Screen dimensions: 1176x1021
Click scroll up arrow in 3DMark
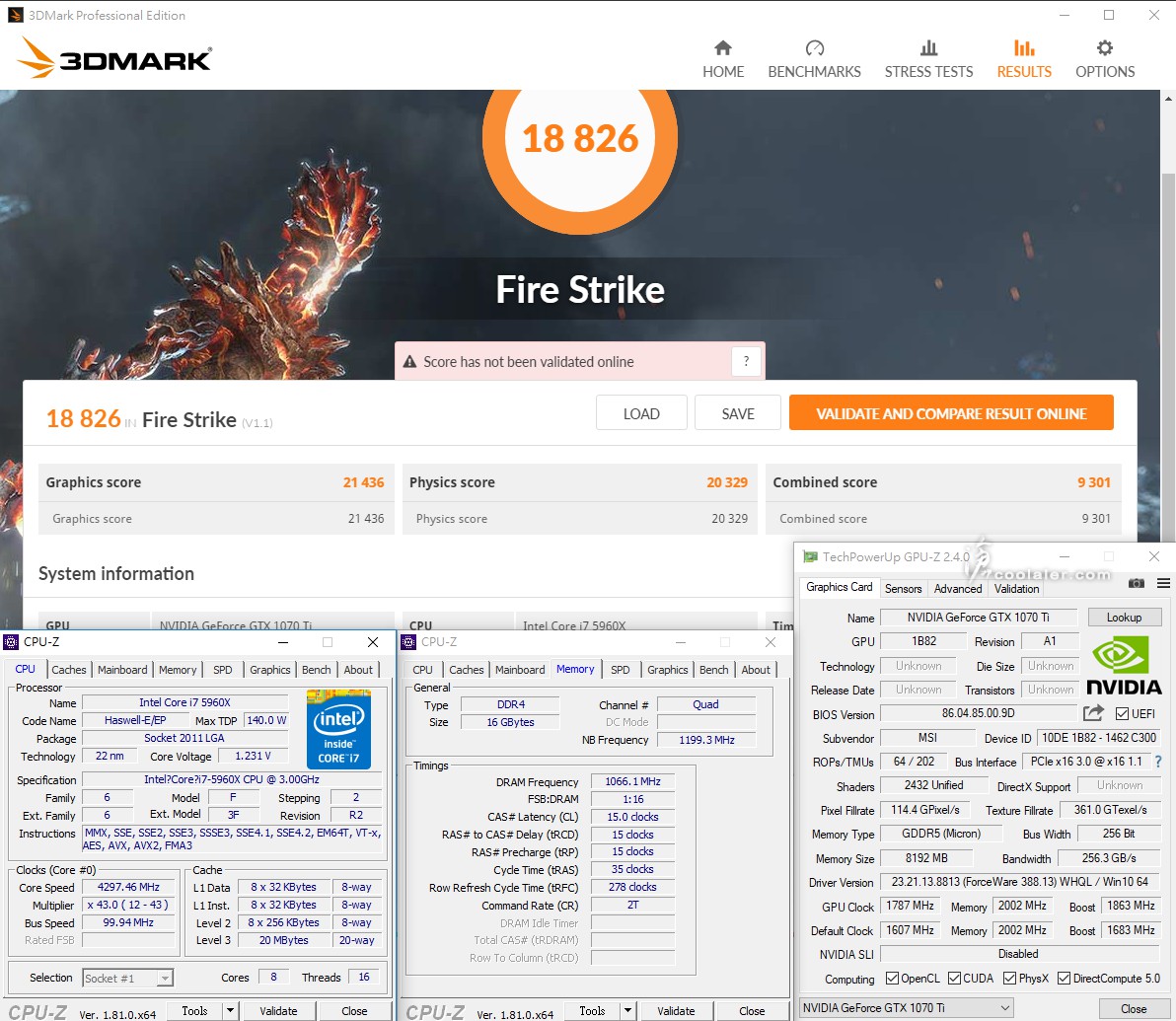[x=1168, y=99]
